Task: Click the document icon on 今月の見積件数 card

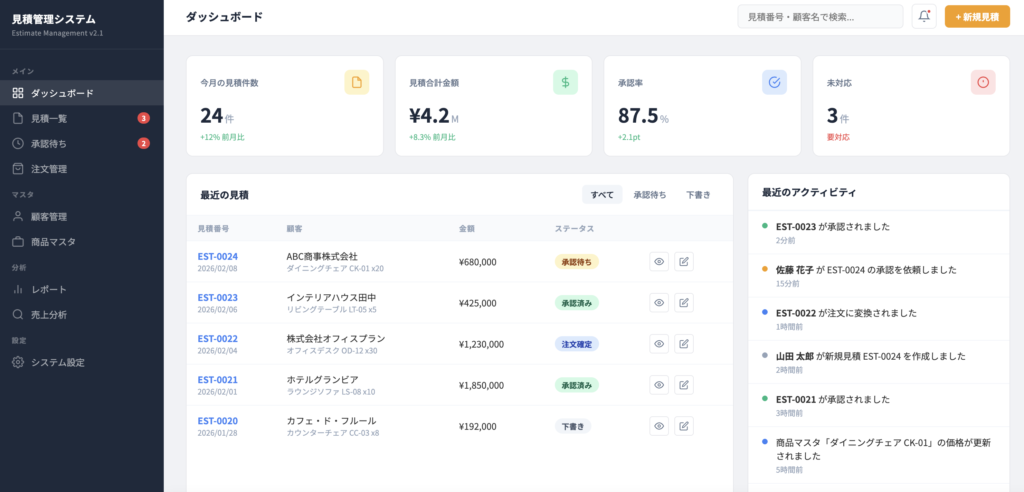Action: [x=357, y=82]
